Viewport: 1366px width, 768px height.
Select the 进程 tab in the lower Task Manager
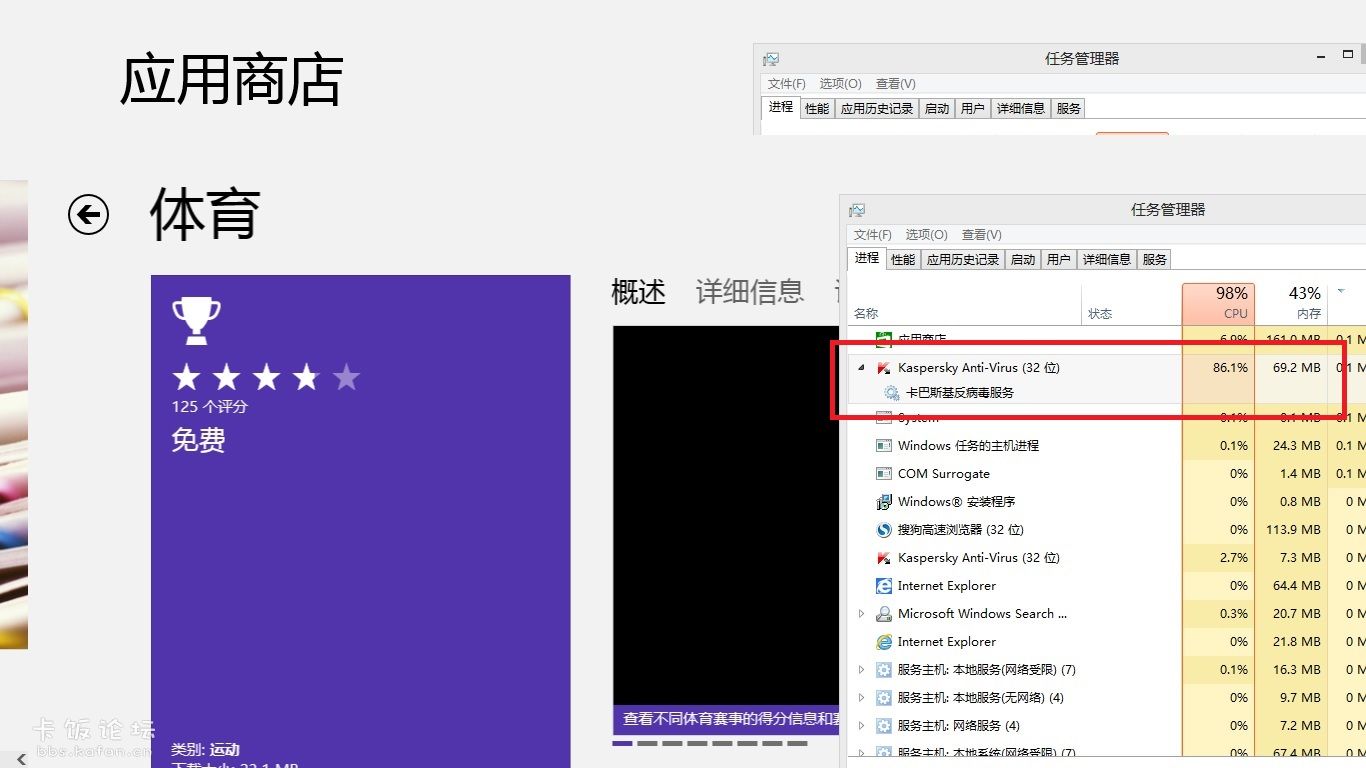point(867,258)
